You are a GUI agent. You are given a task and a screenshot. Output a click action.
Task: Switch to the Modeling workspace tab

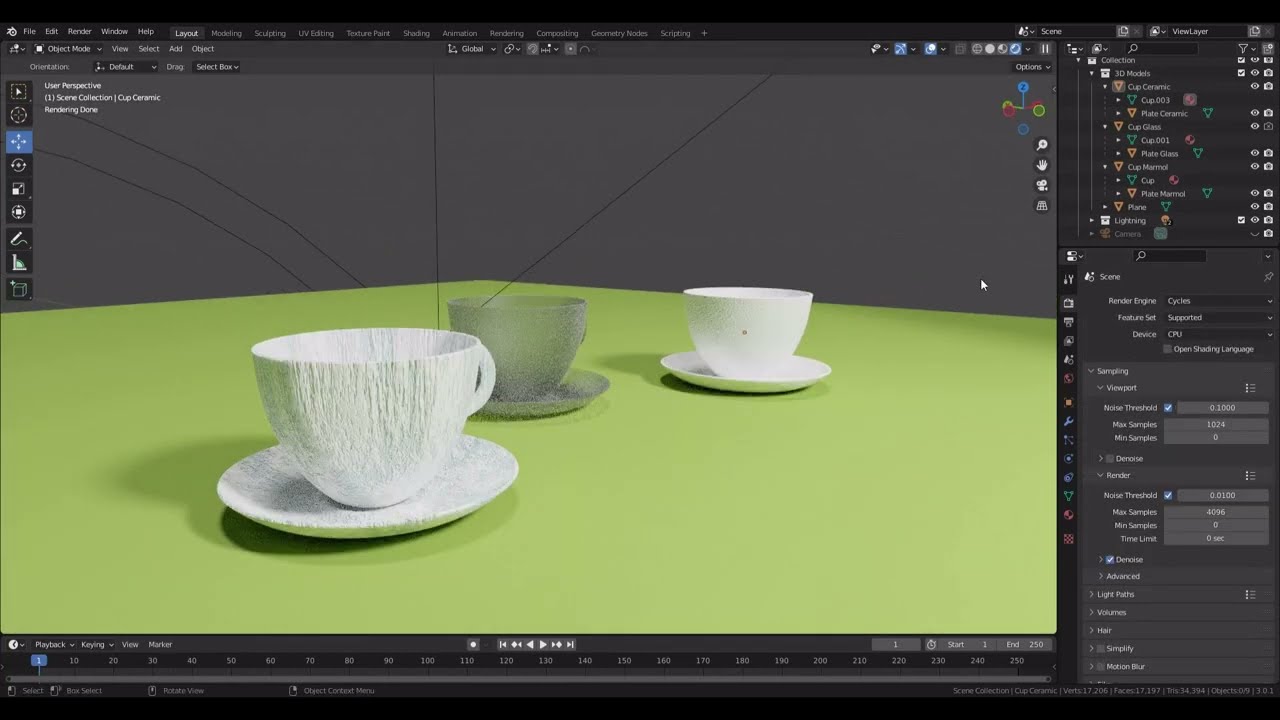(x=226, y=33)
